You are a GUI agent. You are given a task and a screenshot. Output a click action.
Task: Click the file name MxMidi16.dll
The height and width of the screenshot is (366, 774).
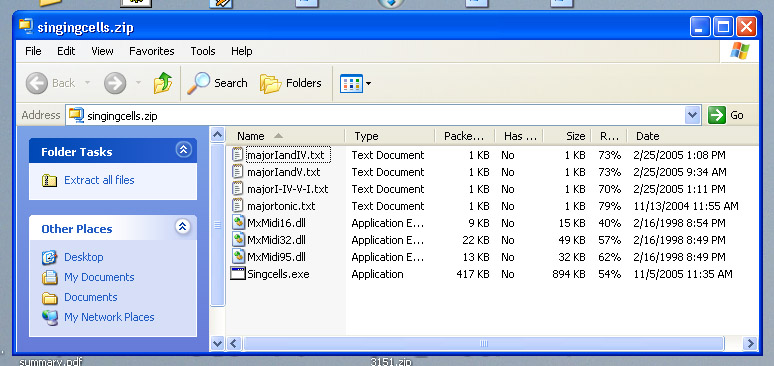coord(276,223)
